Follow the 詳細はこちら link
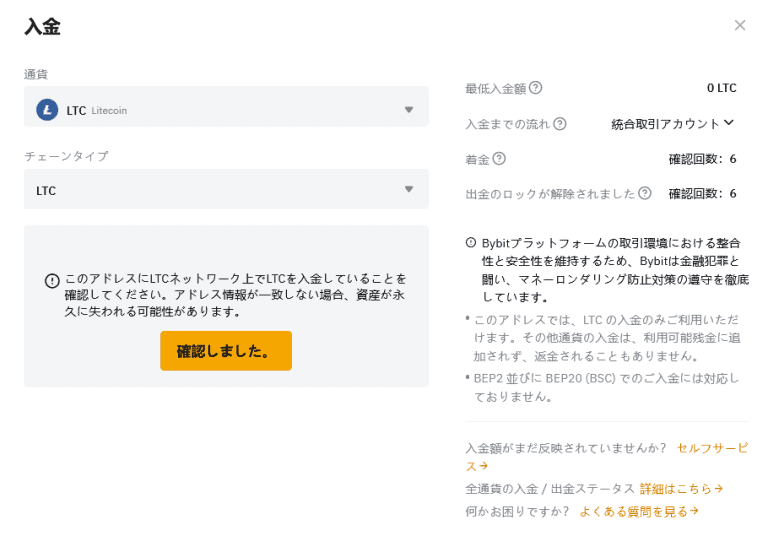Viewport: 768px width, 536px height. click(681, 488)
